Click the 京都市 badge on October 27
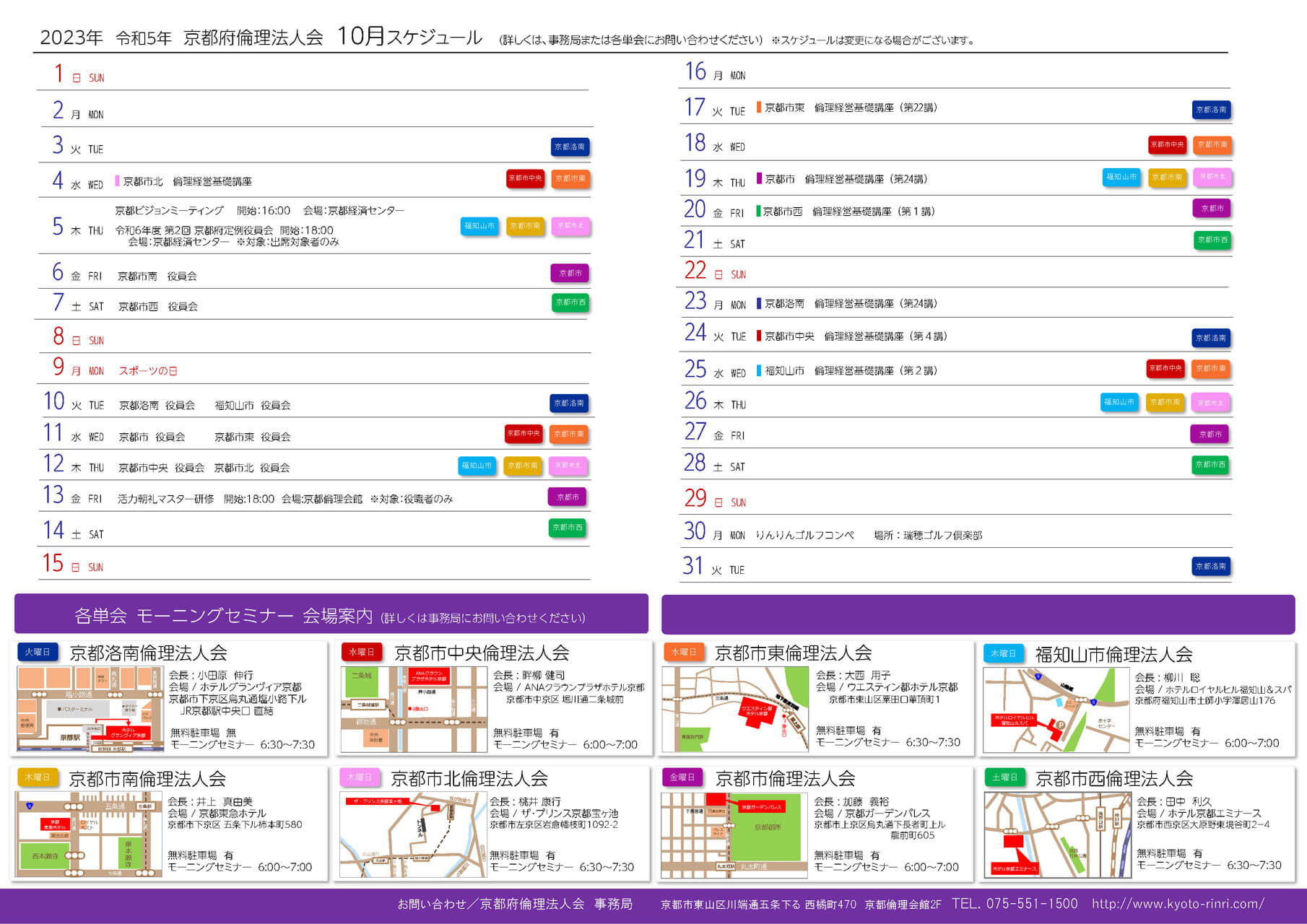 [1210, 434]
